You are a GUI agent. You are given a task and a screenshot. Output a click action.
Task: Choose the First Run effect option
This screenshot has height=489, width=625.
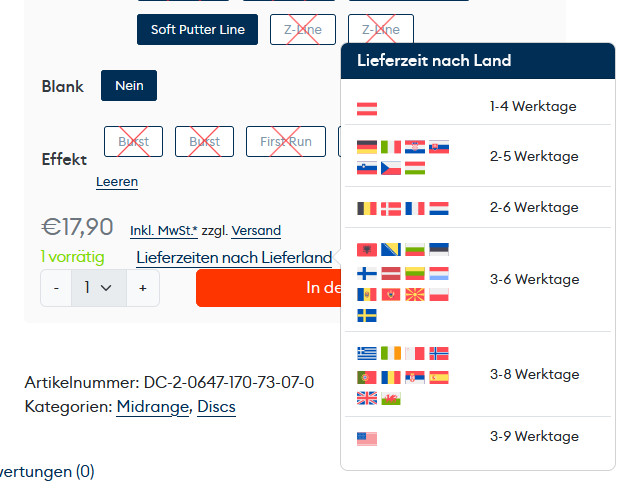pos(286,142)
